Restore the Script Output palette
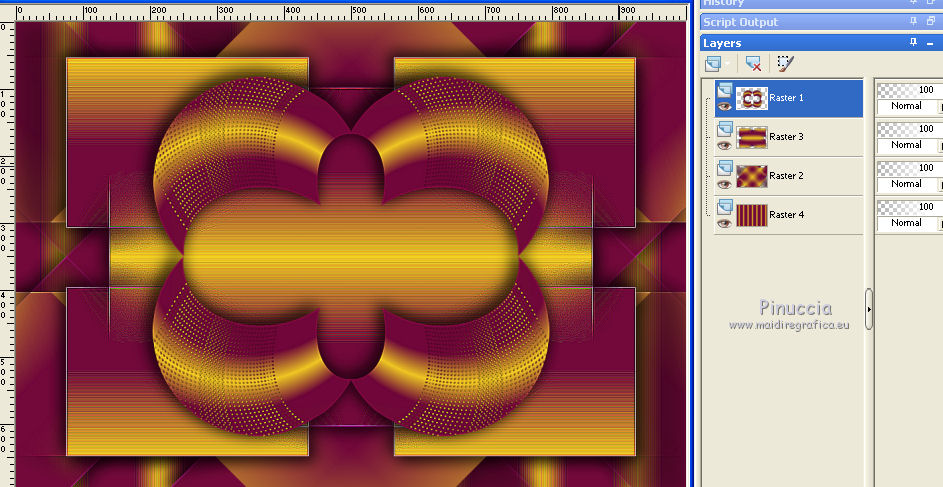 [x=930, y=22]
